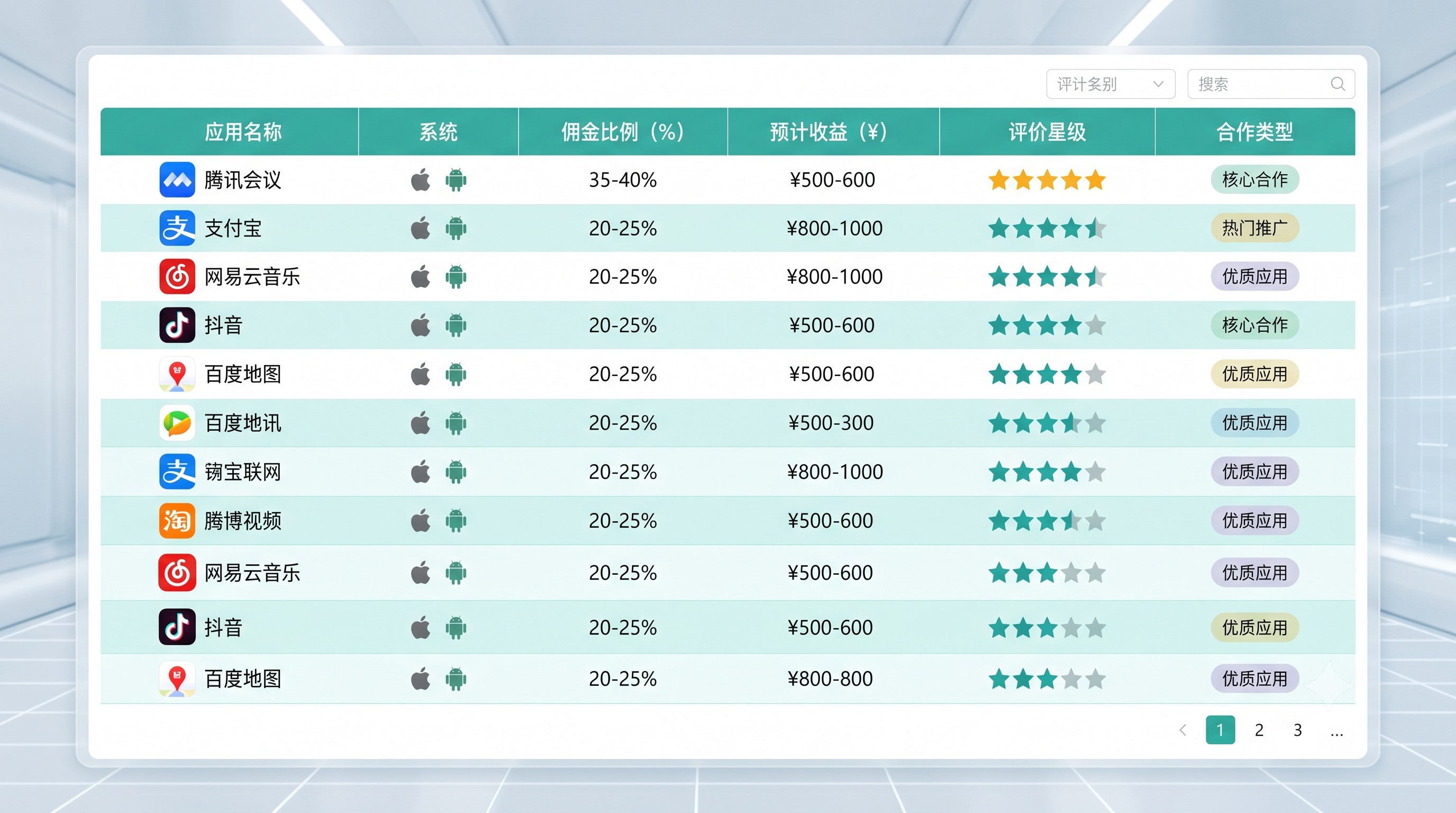1456x813 pixels.
Task: Go to the previous page arrow
Action: [x=1182, y=730]
